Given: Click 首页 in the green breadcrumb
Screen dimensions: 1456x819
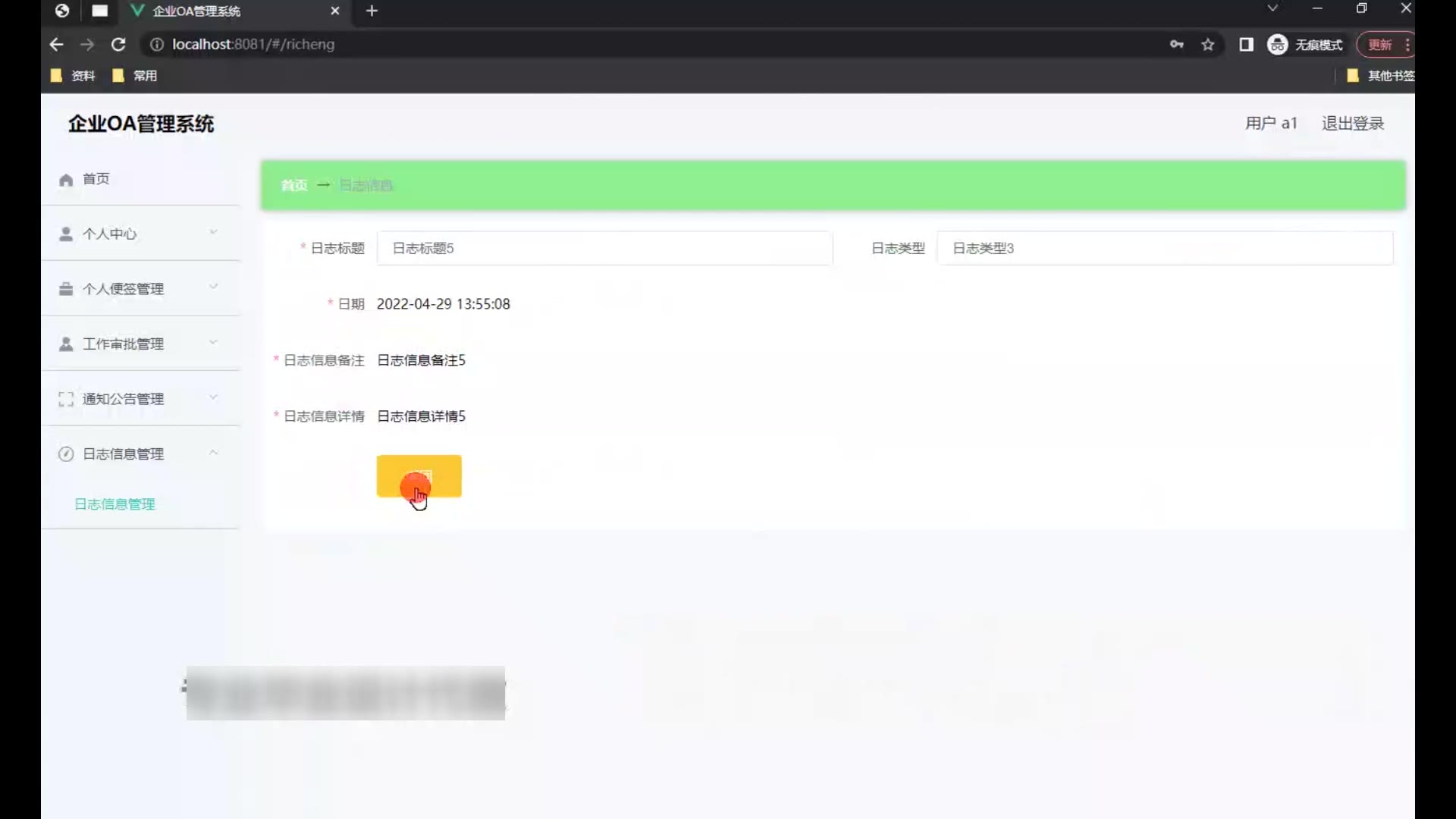Looking at the screenshot, I should (294, 186).
